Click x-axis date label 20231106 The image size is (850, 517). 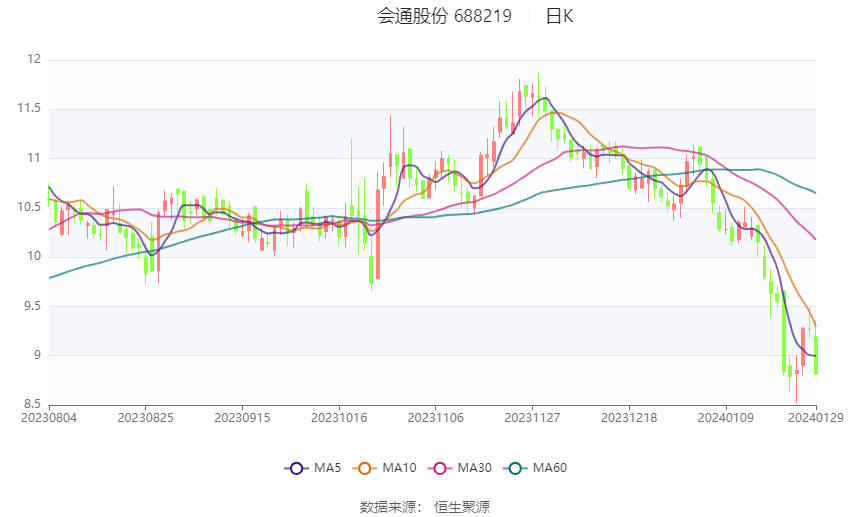(x=435, y=418)
